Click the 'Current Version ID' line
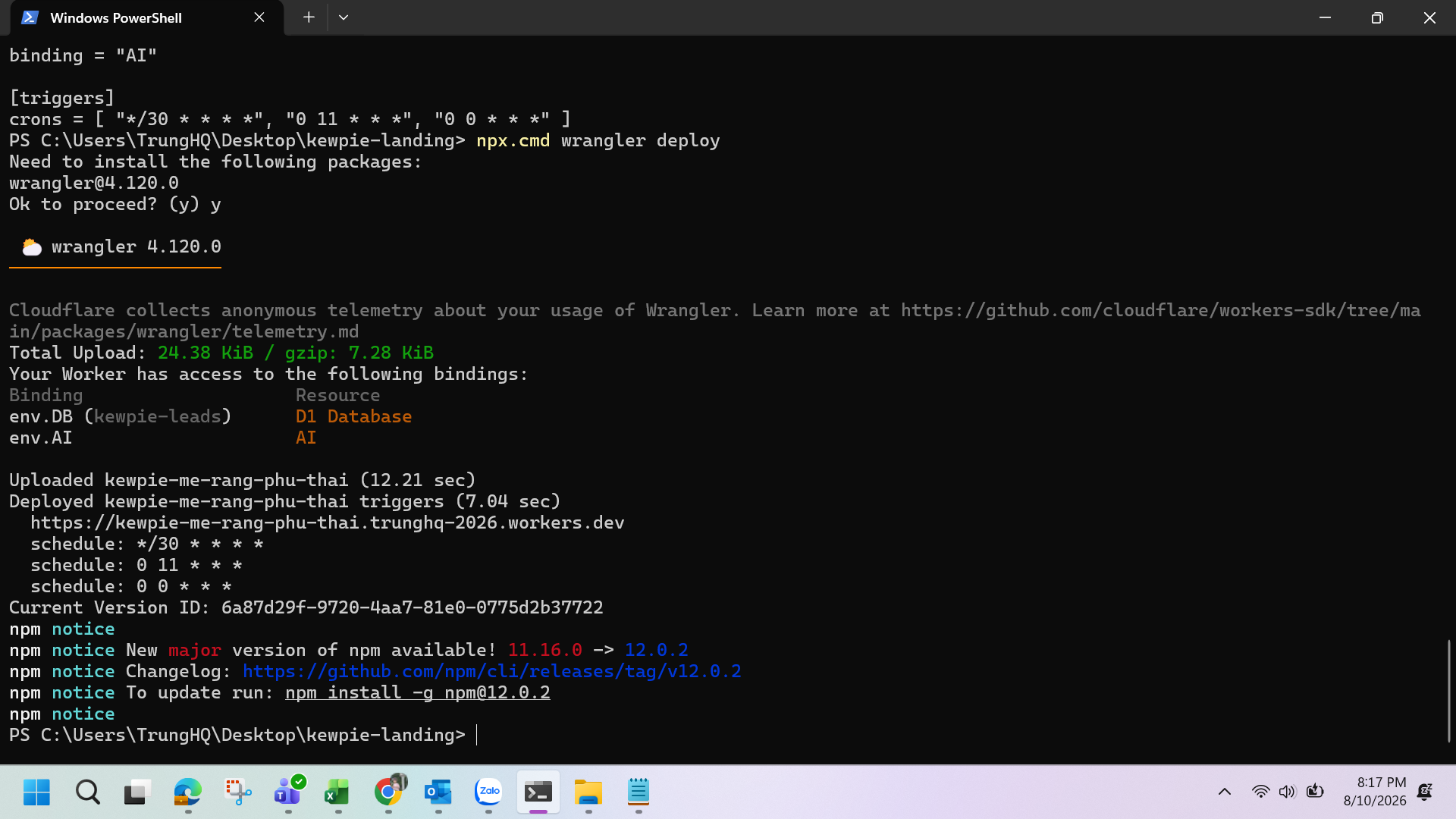 (306, 608)
